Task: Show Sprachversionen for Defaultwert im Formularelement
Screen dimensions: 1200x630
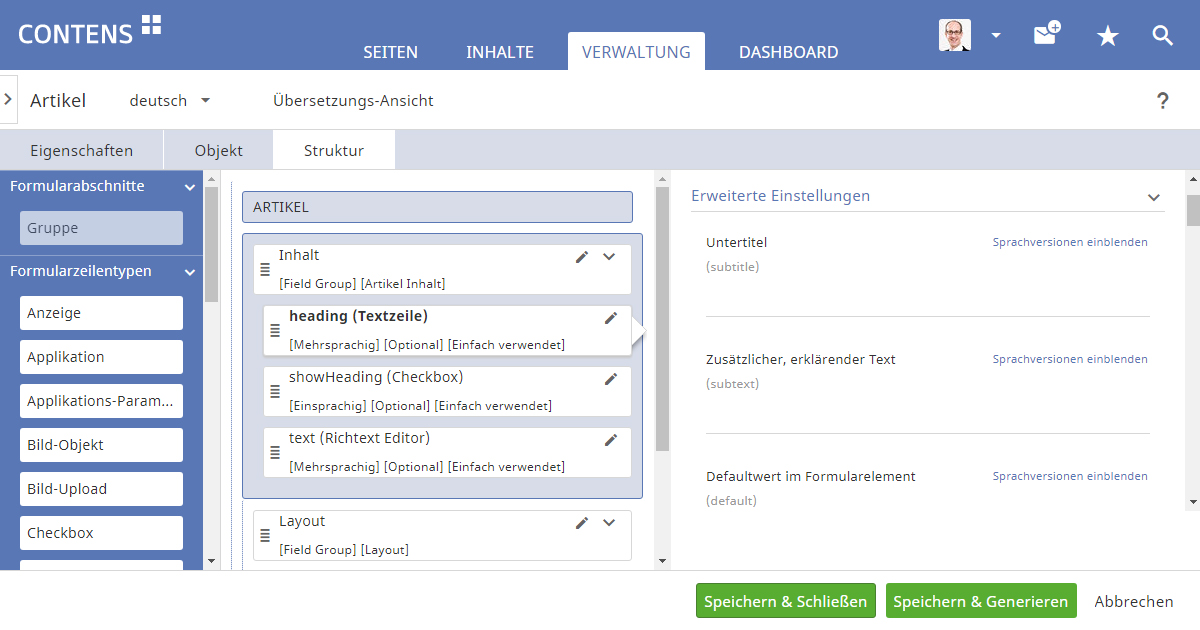Action: 1070,477
